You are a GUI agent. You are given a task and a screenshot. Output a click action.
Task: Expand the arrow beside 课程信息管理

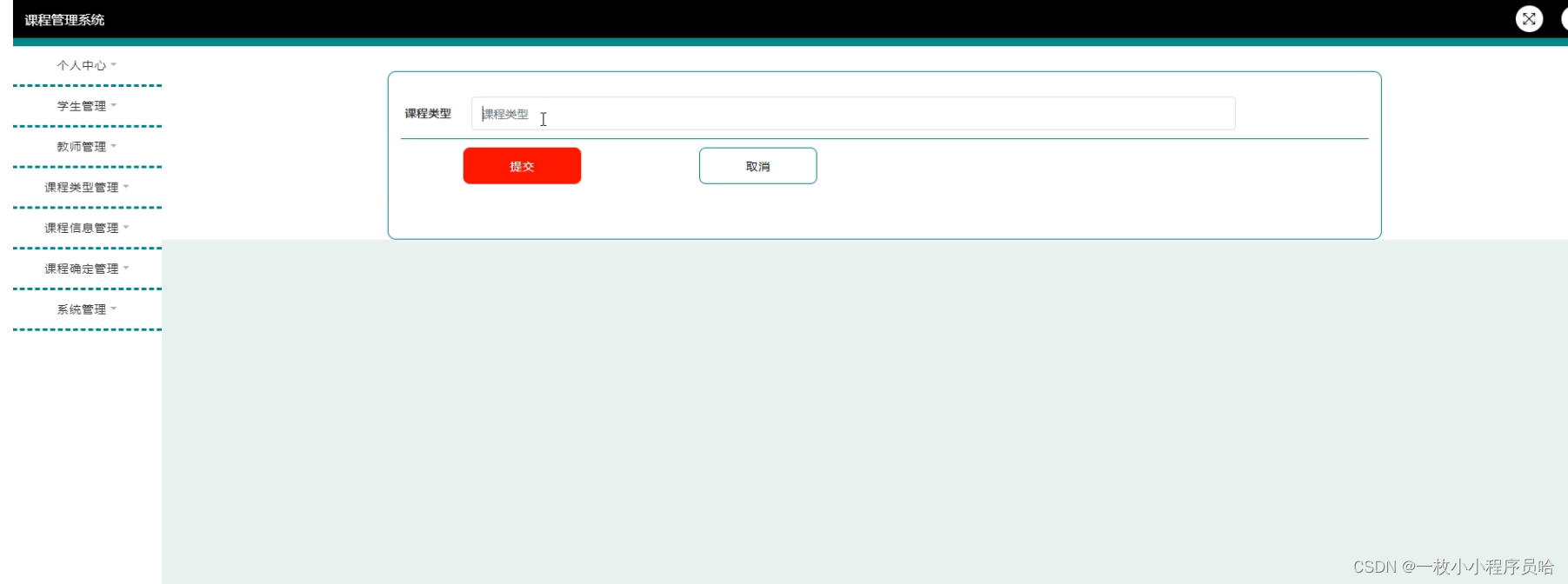click(x=126, y=227)
